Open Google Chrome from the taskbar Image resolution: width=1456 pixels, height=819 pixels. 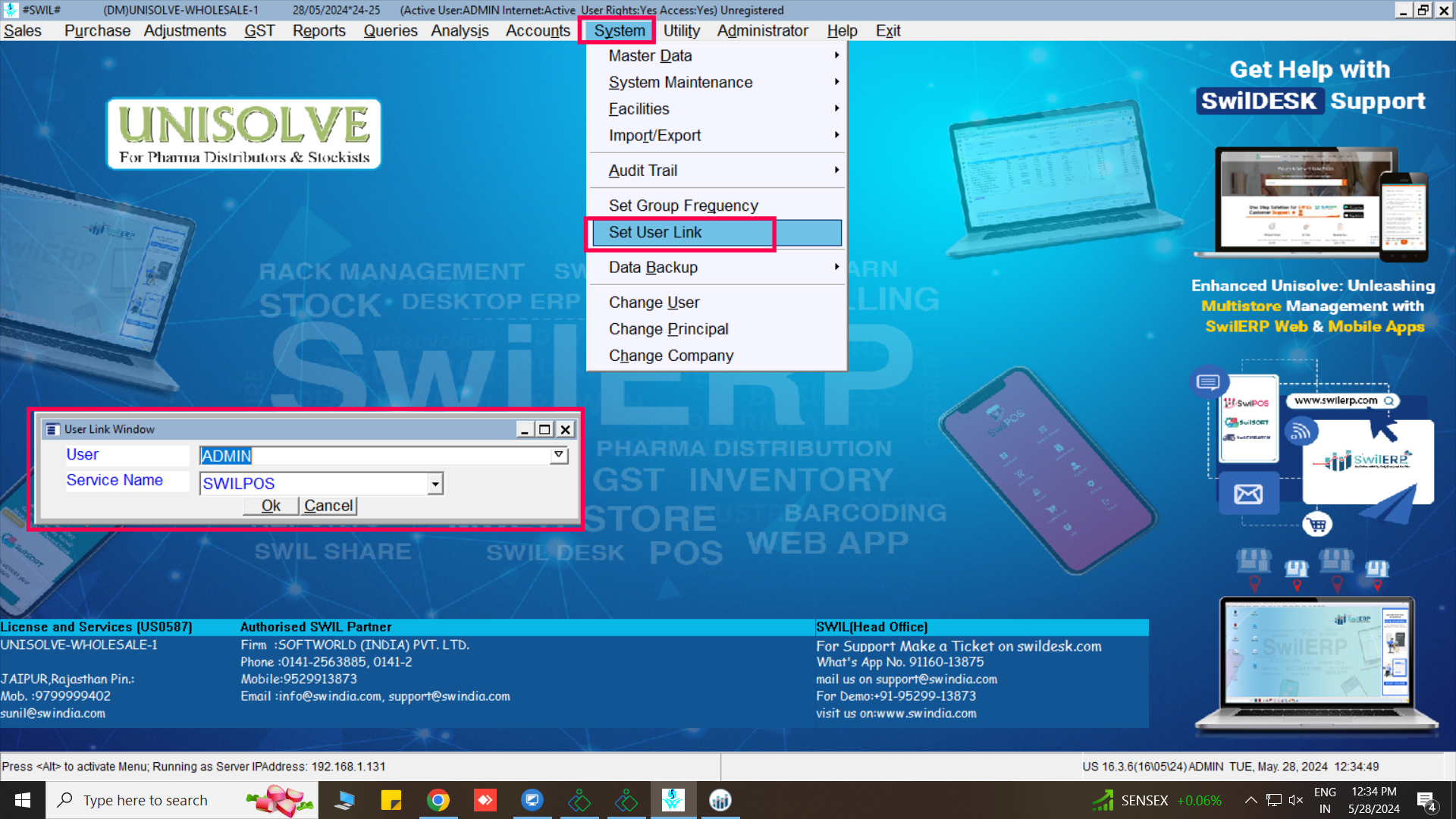tap(438, 800)
